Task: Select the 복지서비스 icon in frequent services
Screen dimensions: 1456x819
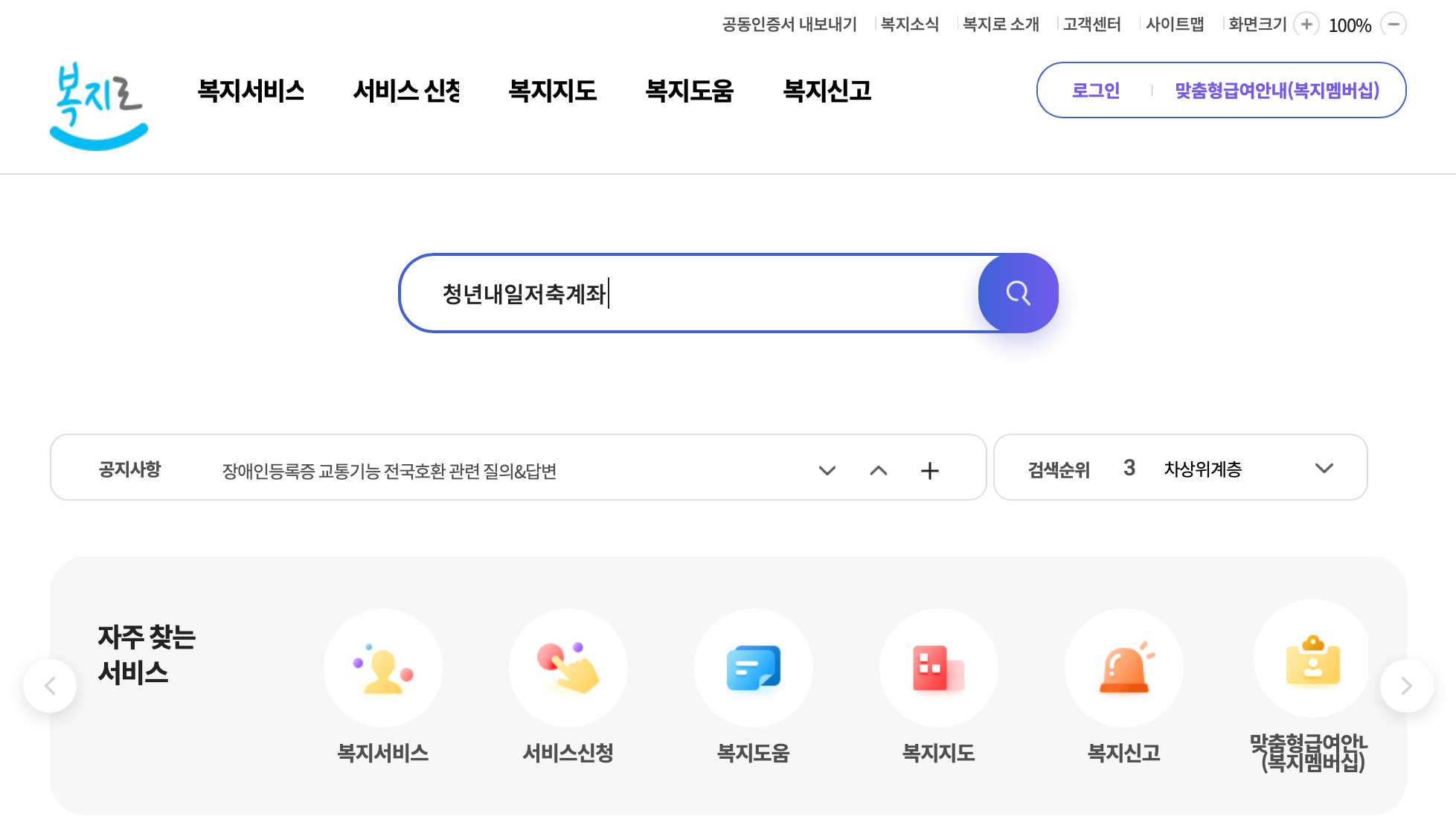Action: click(x=382, y=667)
